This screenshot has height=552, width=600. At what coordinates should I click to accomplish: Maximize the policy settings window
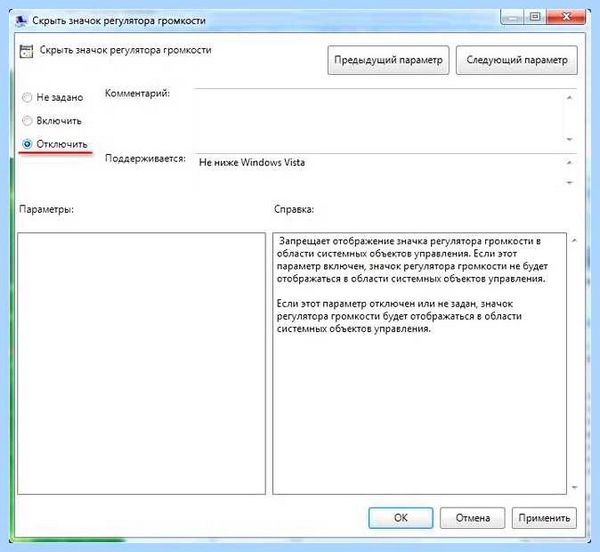(x=535, y=16)
